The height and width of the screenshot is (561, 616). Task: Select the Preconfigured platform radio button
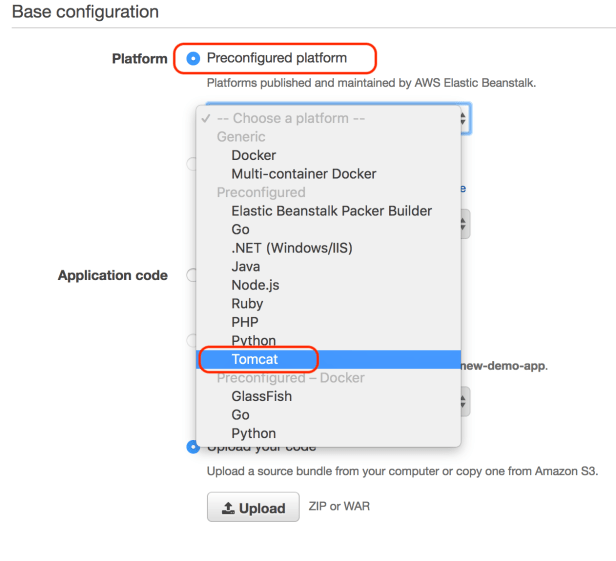(x=194, y=58)
